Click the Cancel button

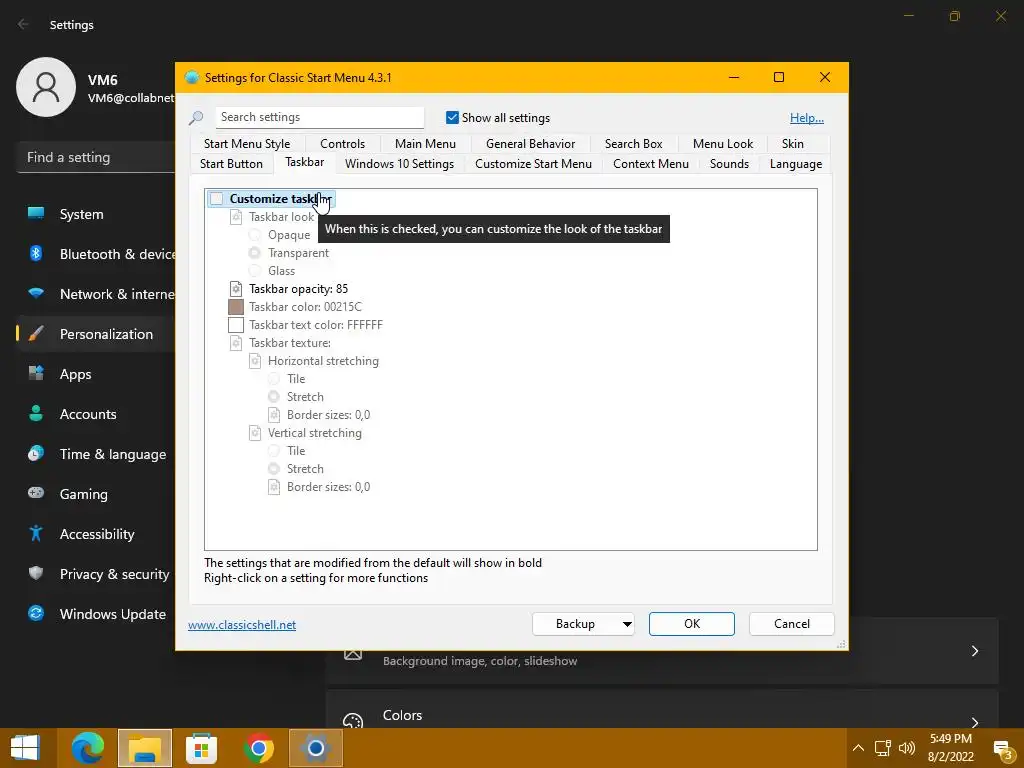(x=792, y=624)
